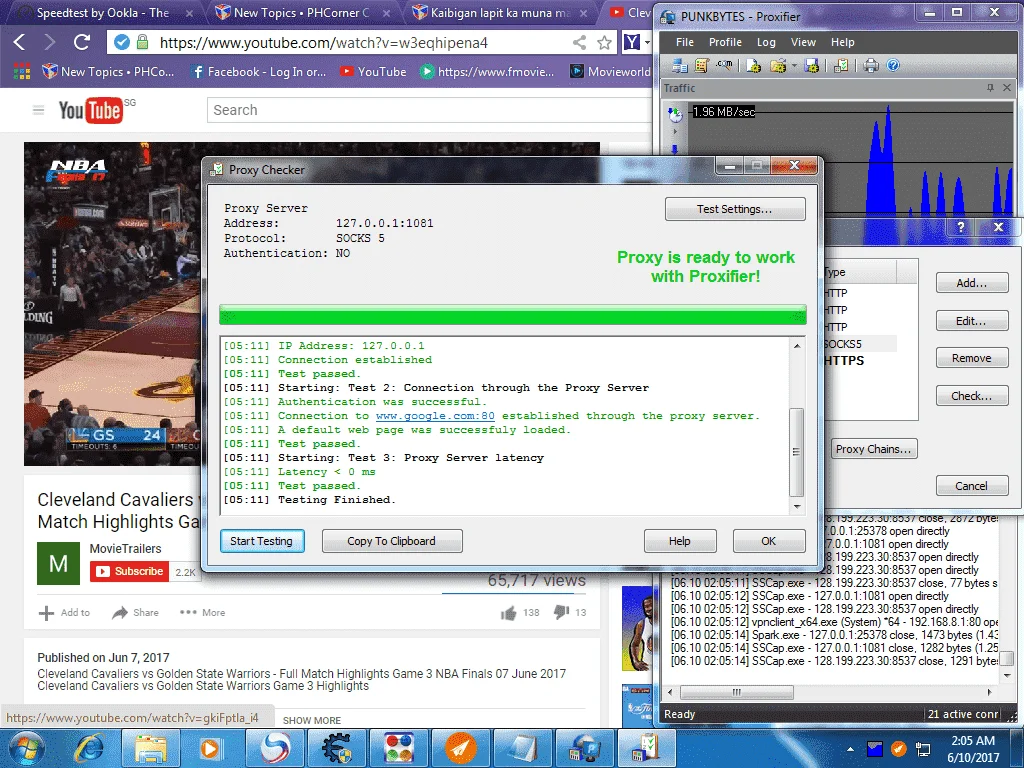Click the Save Profile floppy icon
This screenshot has width=1024, height=768.
pos(812,65)
